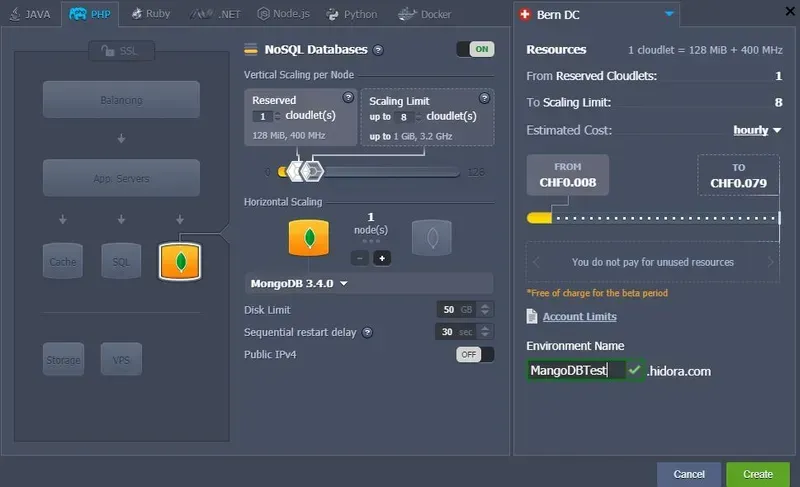Click the Scaling Limit value field
Viewport: 800px width, 487px height.
[404, 117]
